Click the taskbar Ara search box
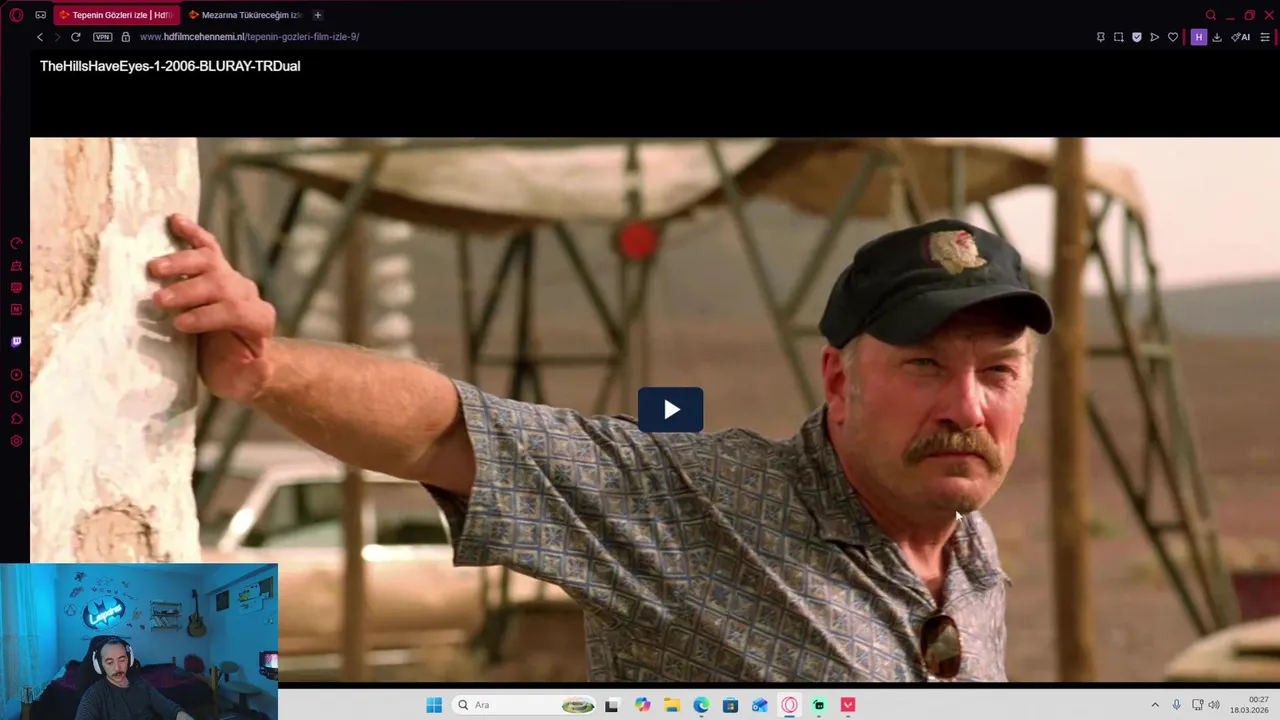Viewport: 1280px width, 720px height. coord(524,705)
